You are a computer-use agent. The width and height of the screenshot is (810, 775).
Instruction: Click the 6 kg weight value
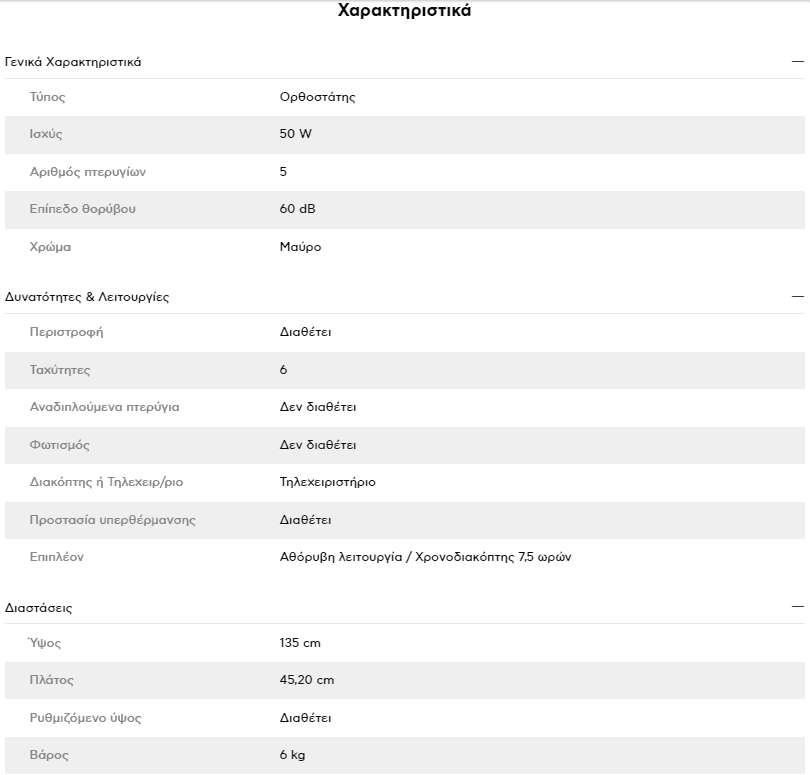(292, 755)
